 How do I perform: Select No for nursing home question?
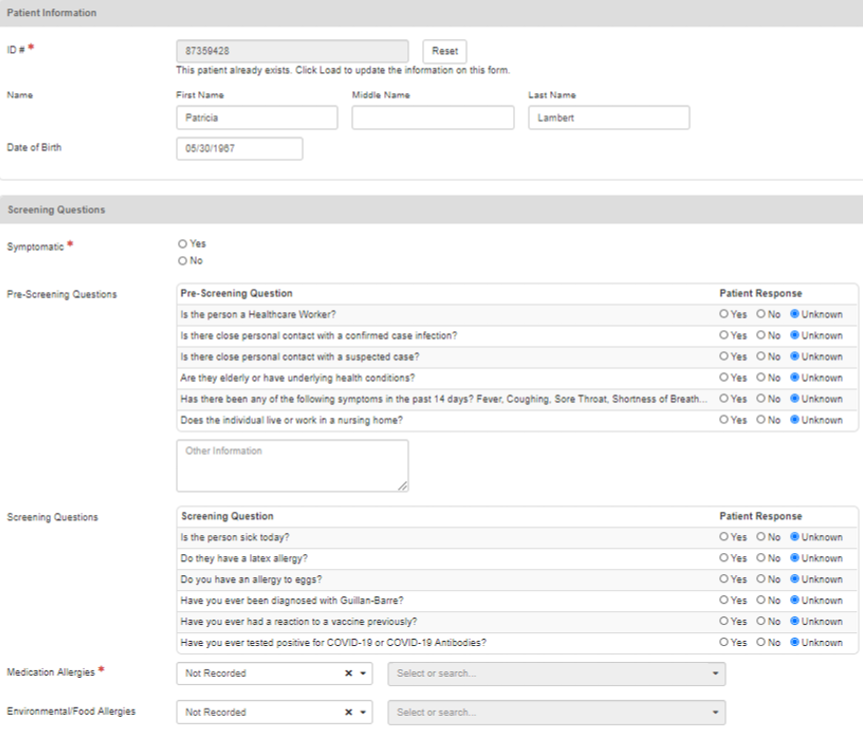761,419
